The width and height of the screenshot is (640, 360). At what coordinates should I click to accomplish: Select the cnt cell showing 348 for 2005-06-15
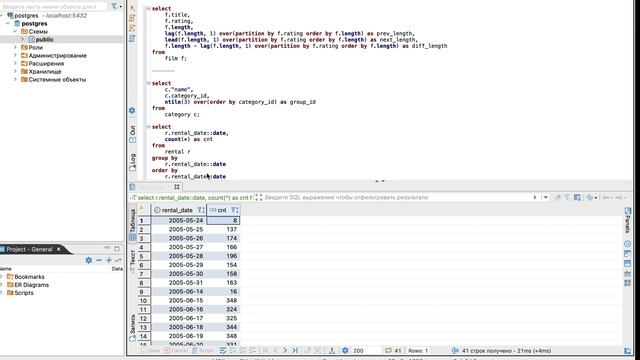[x=223, y=300]
